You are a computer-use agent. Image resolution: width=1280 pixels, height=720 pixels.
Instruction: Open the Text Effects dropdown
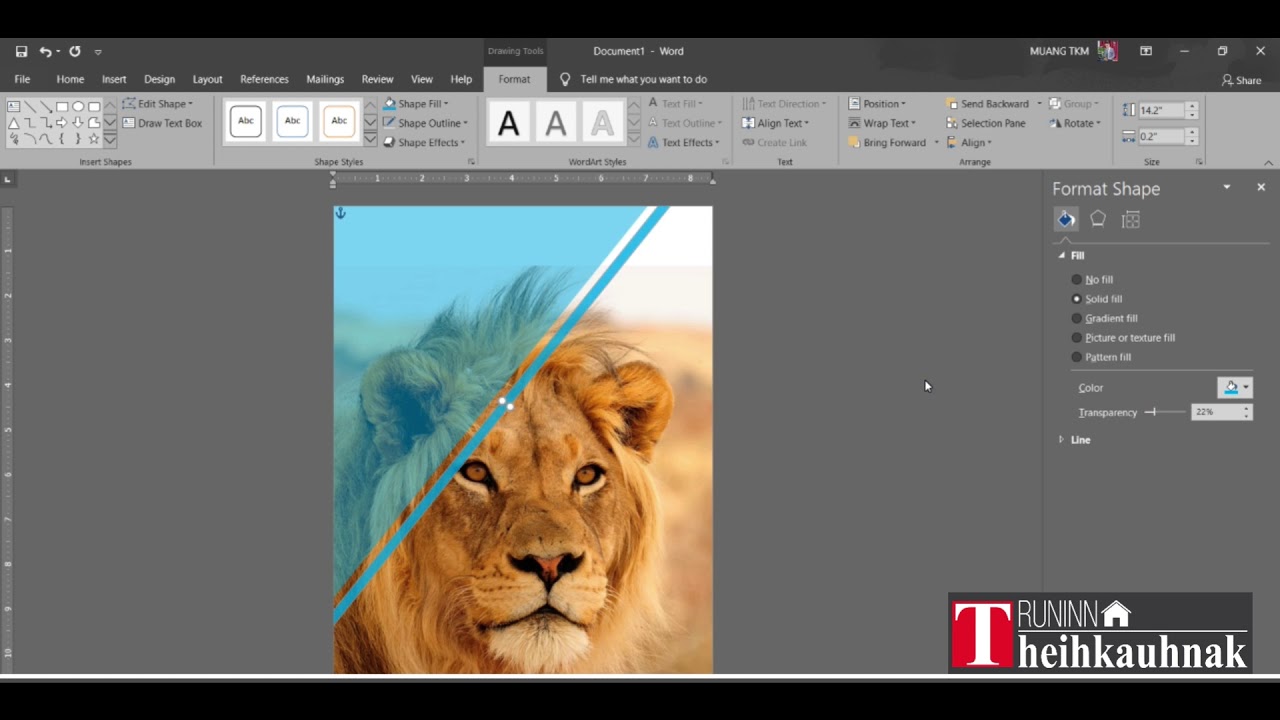pos(682,143)
